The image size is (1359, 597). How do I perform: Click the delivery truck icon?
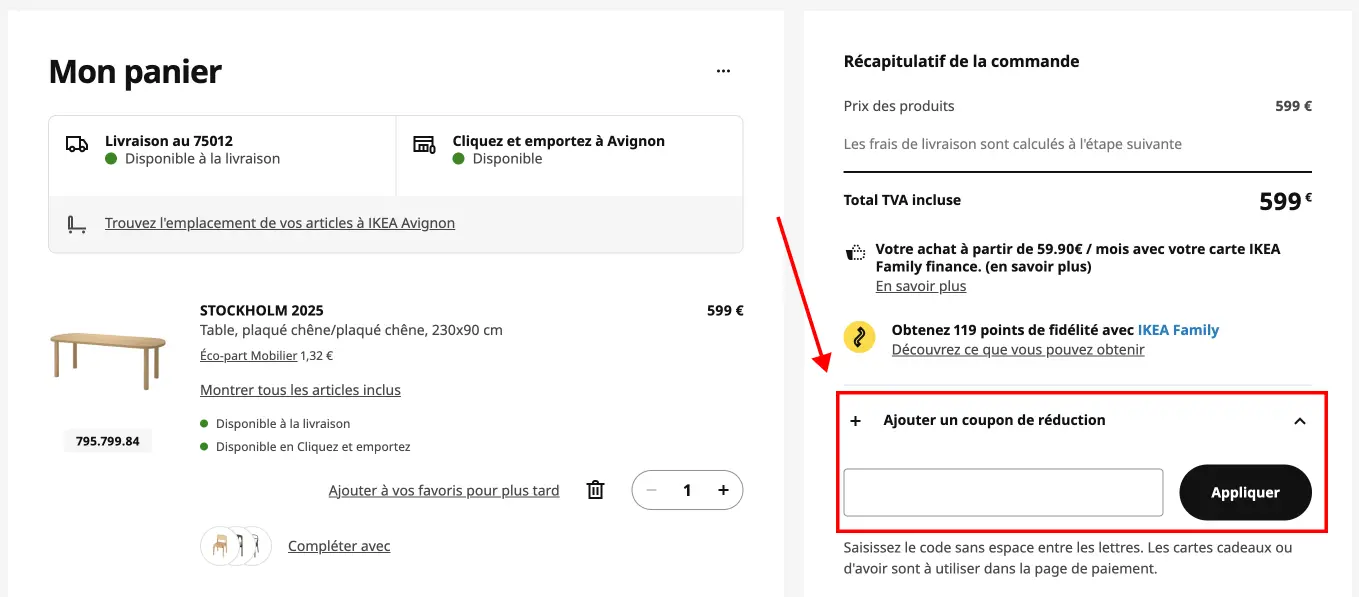point(77,144)
